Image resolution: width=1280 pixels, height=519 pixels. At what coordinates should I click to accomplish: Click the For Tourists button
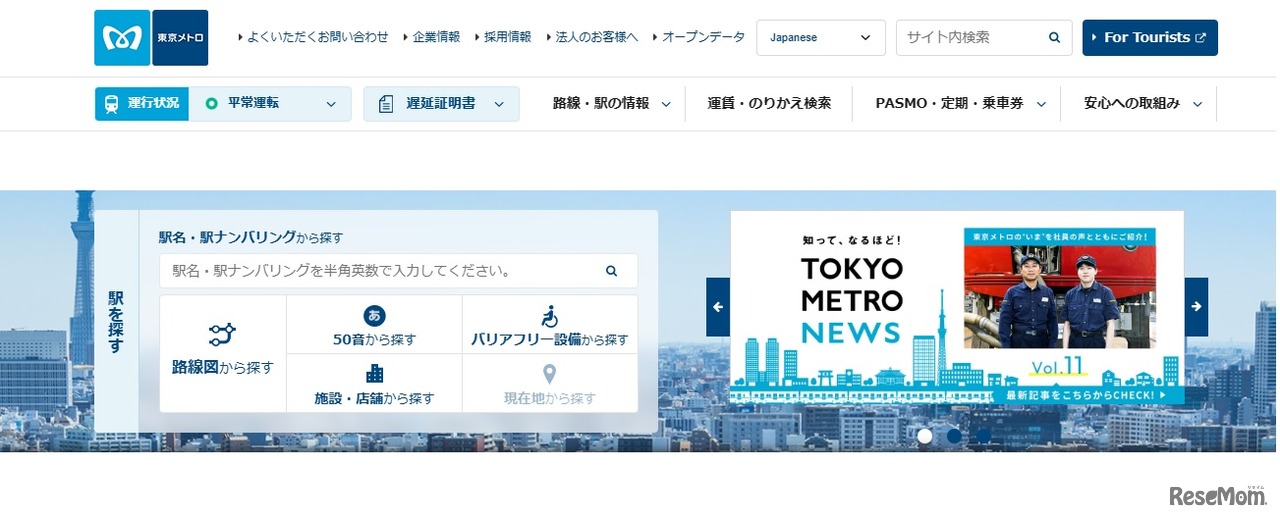1150,38
